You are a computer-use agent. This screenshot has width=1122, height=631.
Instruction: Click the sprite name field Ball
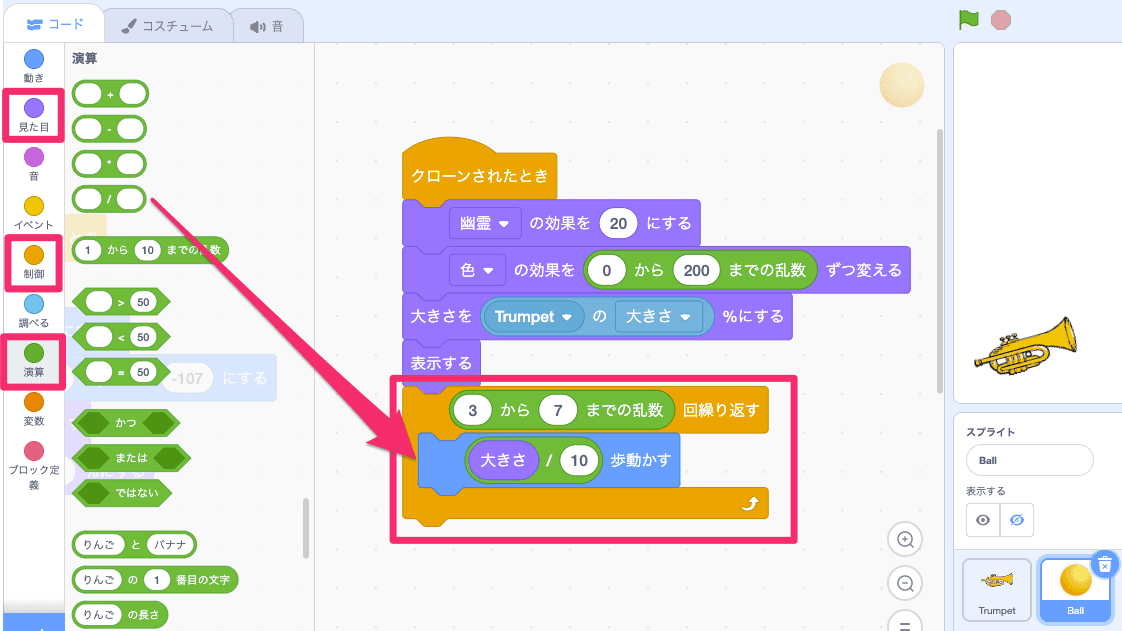pos(1029,461)
